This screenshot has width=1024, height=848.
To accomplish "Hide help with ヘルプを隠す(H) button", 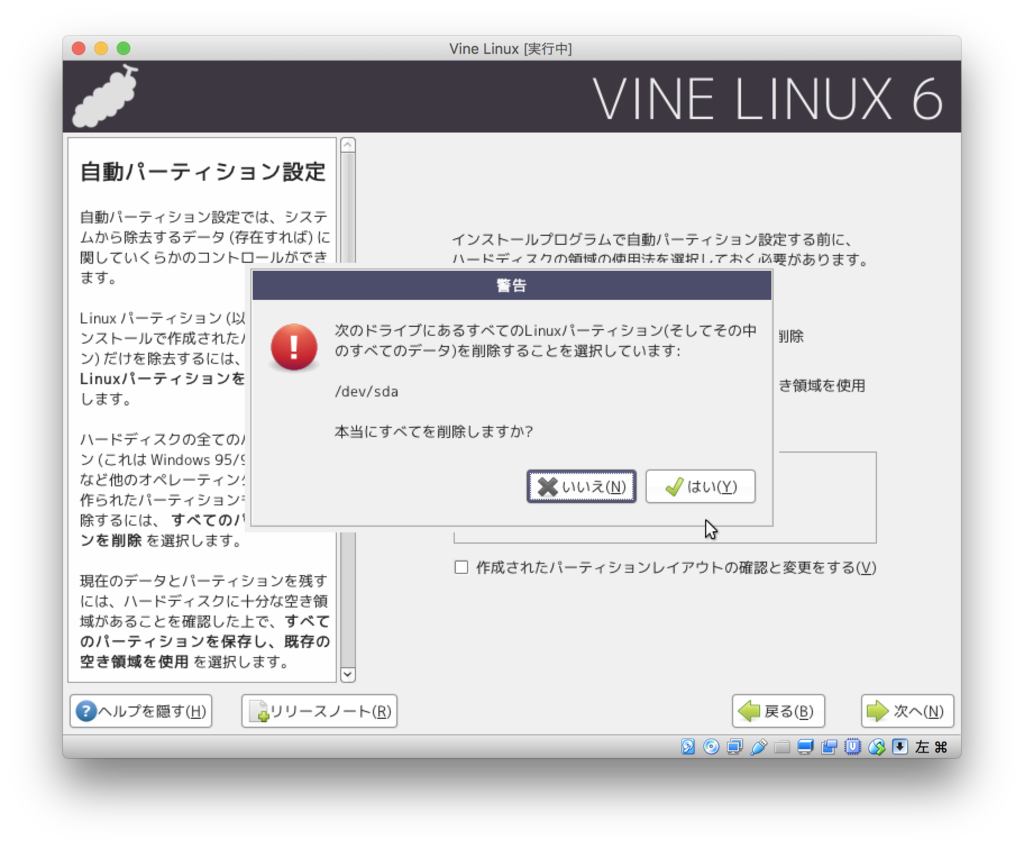I will [141, 711].
